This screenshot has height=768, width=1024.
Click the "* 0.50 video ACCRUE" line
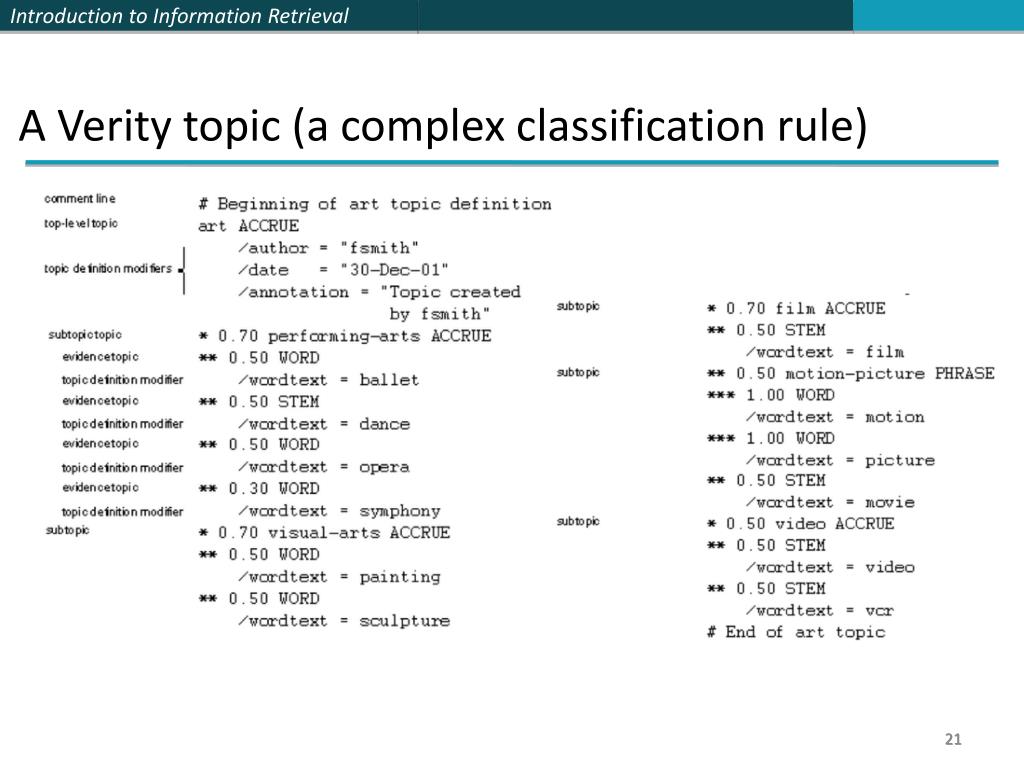tap(801, 524)
